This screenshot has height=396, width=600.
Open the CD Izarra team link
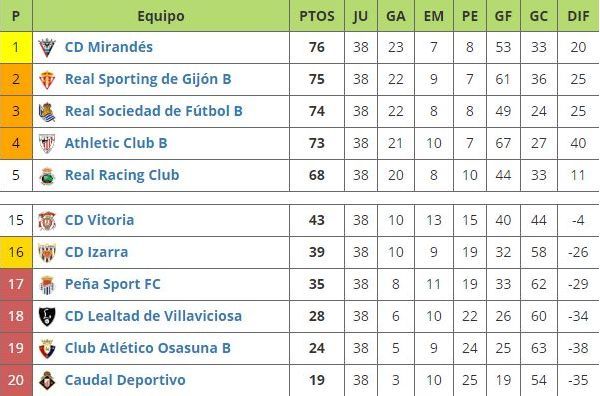96,252
